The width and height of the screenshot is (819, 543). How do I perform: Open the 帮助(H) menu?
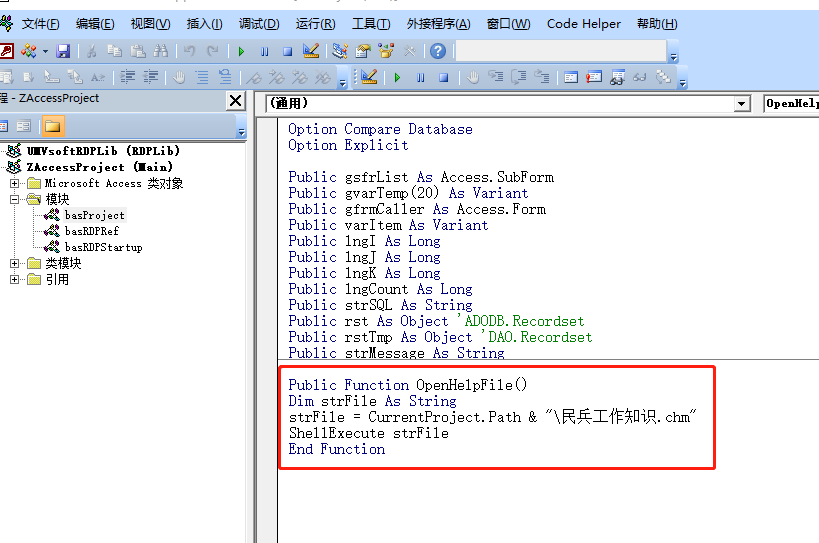coord(657,24)
